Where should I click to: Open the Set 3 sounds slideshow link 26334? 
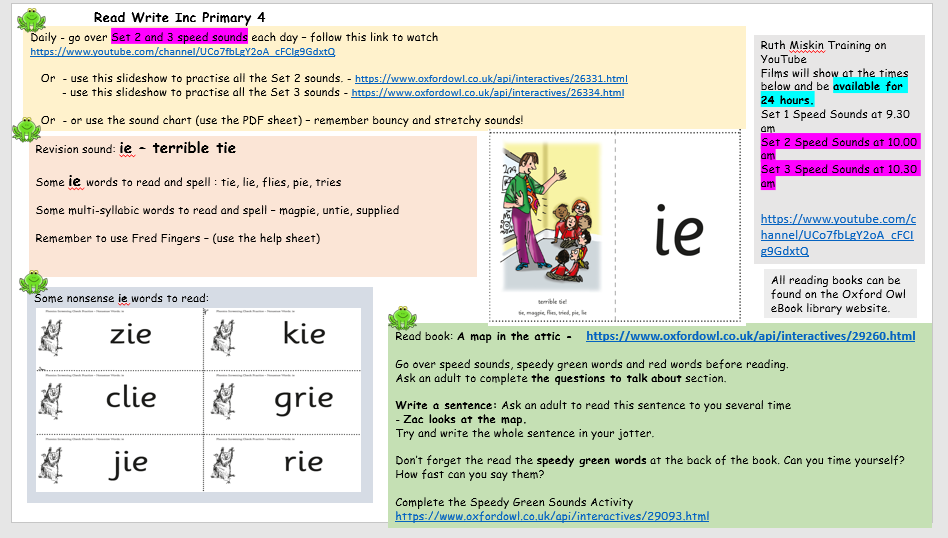pos(487,93)
